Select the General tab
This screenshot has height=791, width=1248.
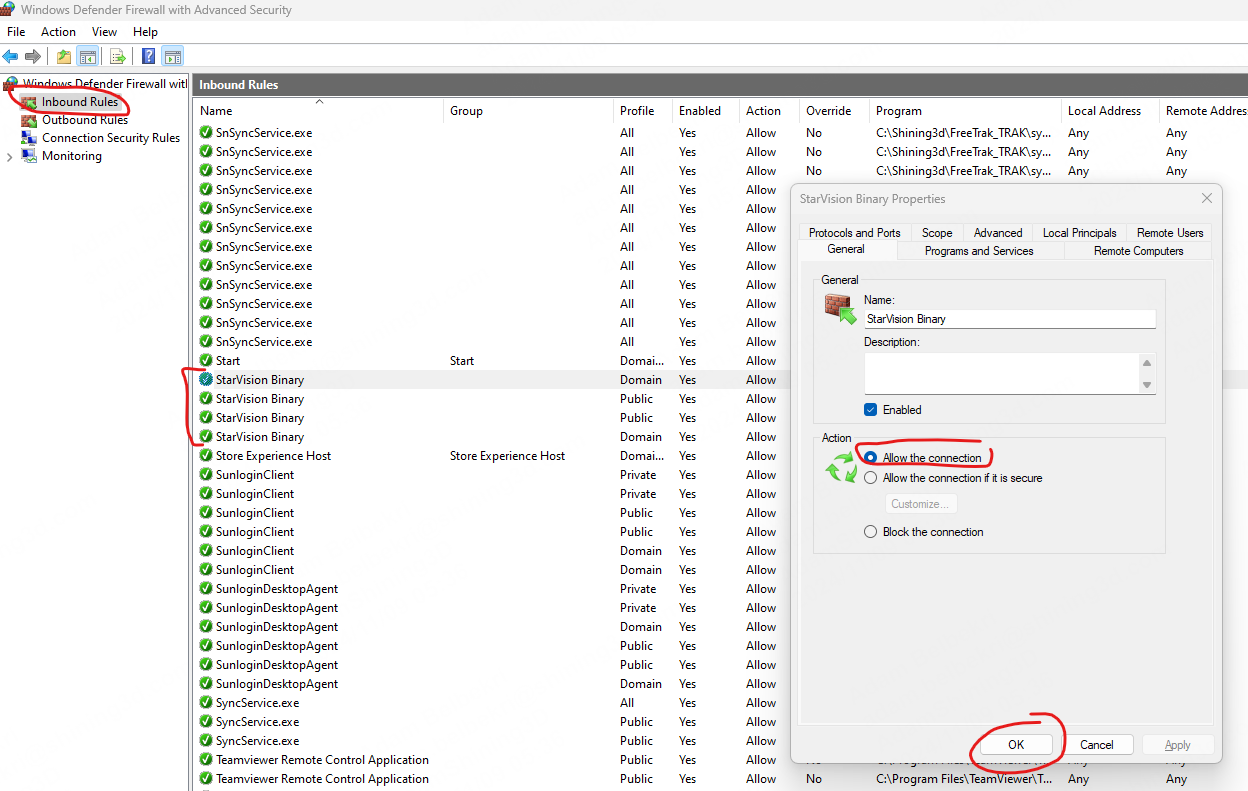pos(846,249)
